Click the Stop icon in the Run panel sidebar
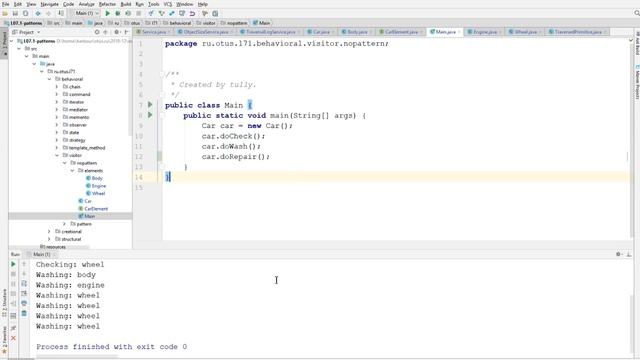The image size is (640, 360). [x=13, y=274]
